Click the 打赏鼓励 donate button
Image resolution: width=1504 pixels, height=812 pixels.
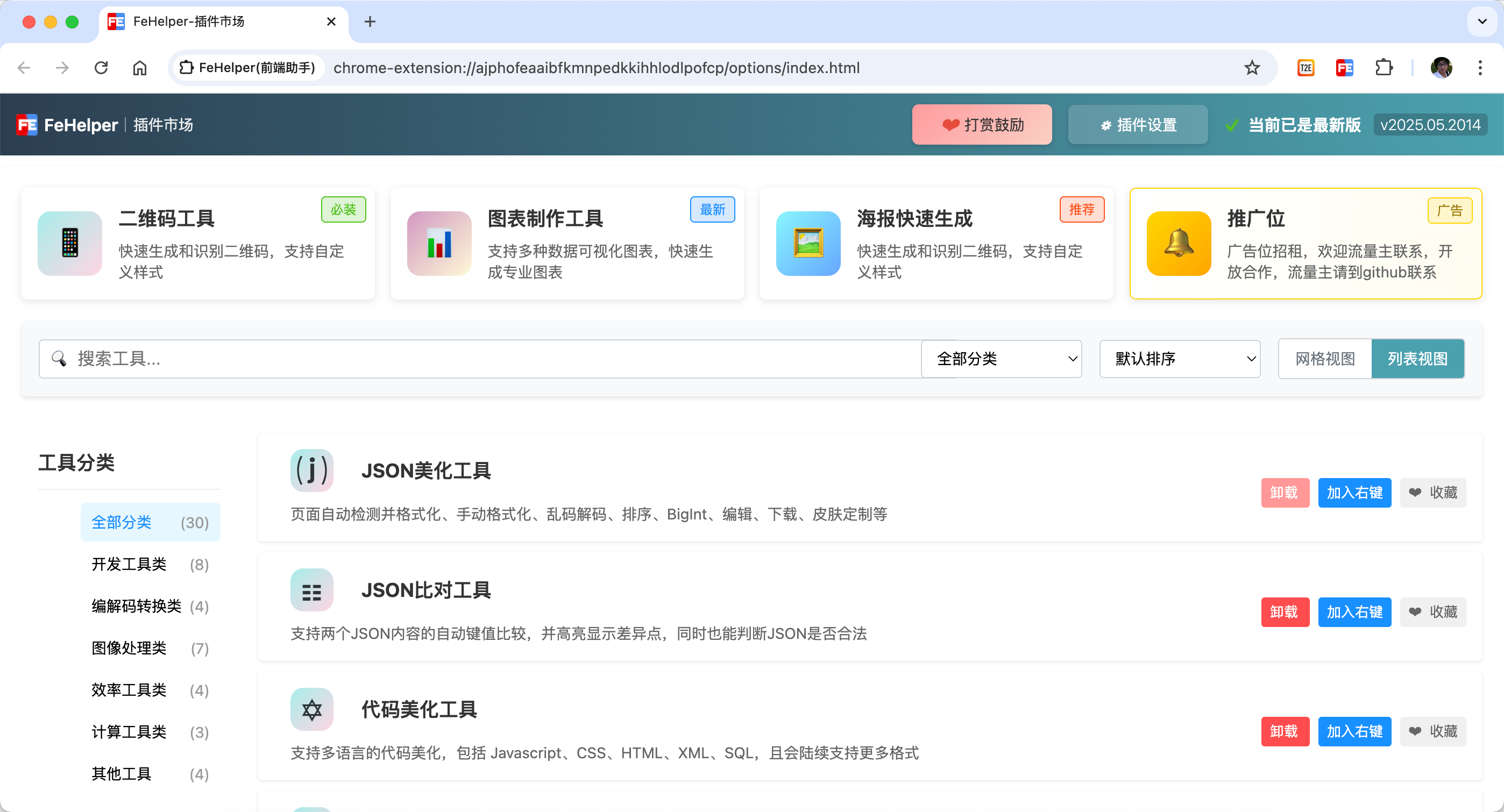click(982, 125)
